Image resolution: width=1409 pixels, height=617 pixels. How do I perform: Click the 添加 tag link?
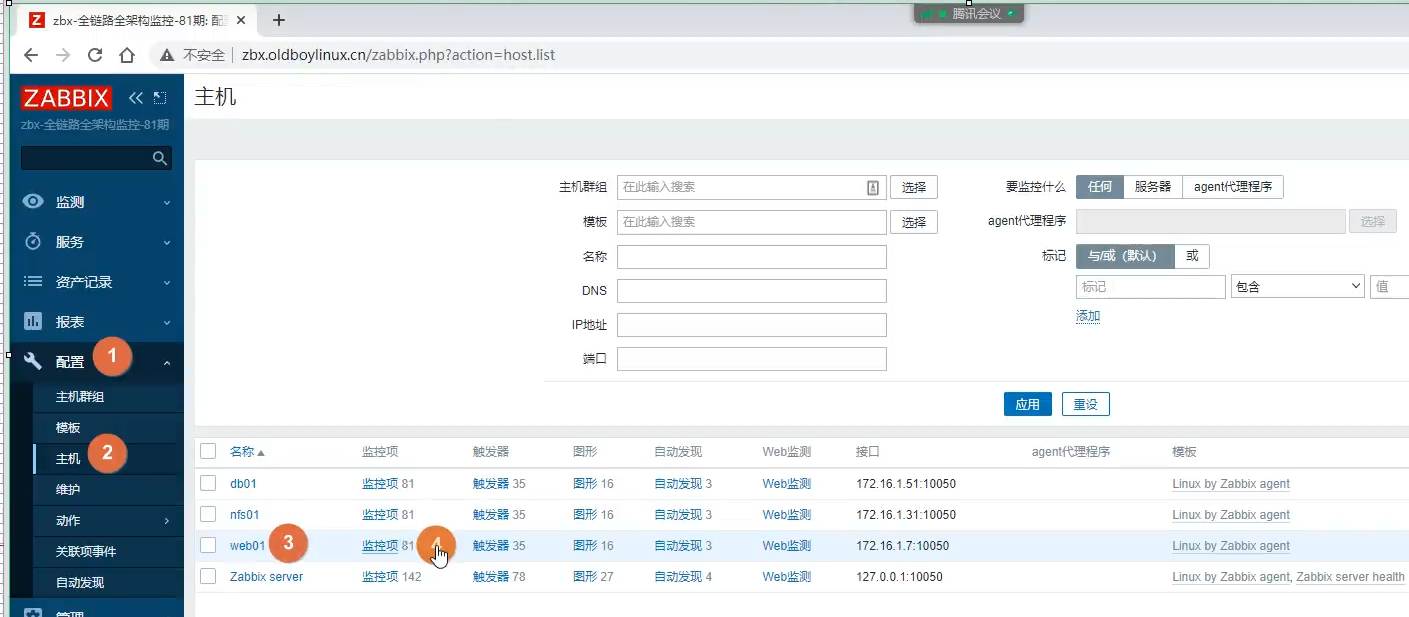pos(1088,316)
